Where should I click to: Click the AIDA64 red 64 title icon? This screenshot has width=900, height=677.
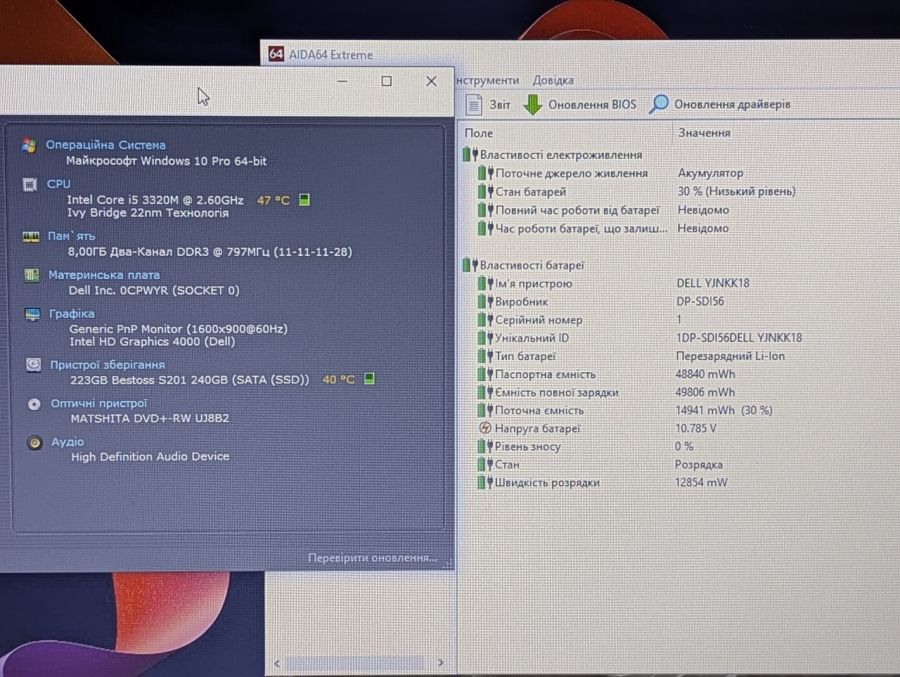pyautogui.click(x=276, y=54)
